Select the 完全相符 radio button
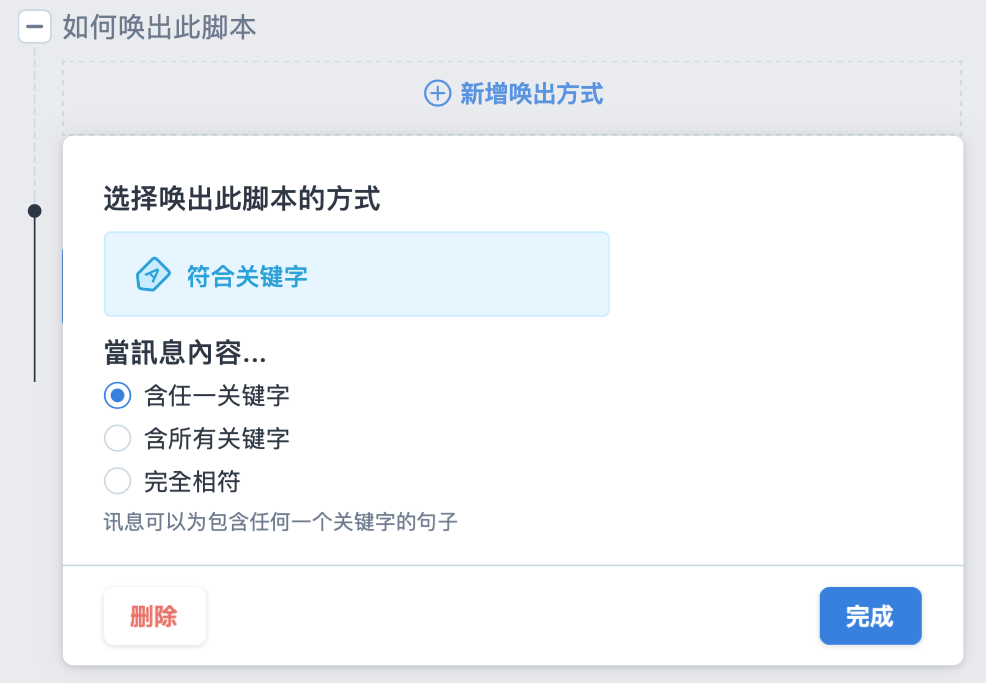This screenshot has width=986, height=683. (118, 481)
